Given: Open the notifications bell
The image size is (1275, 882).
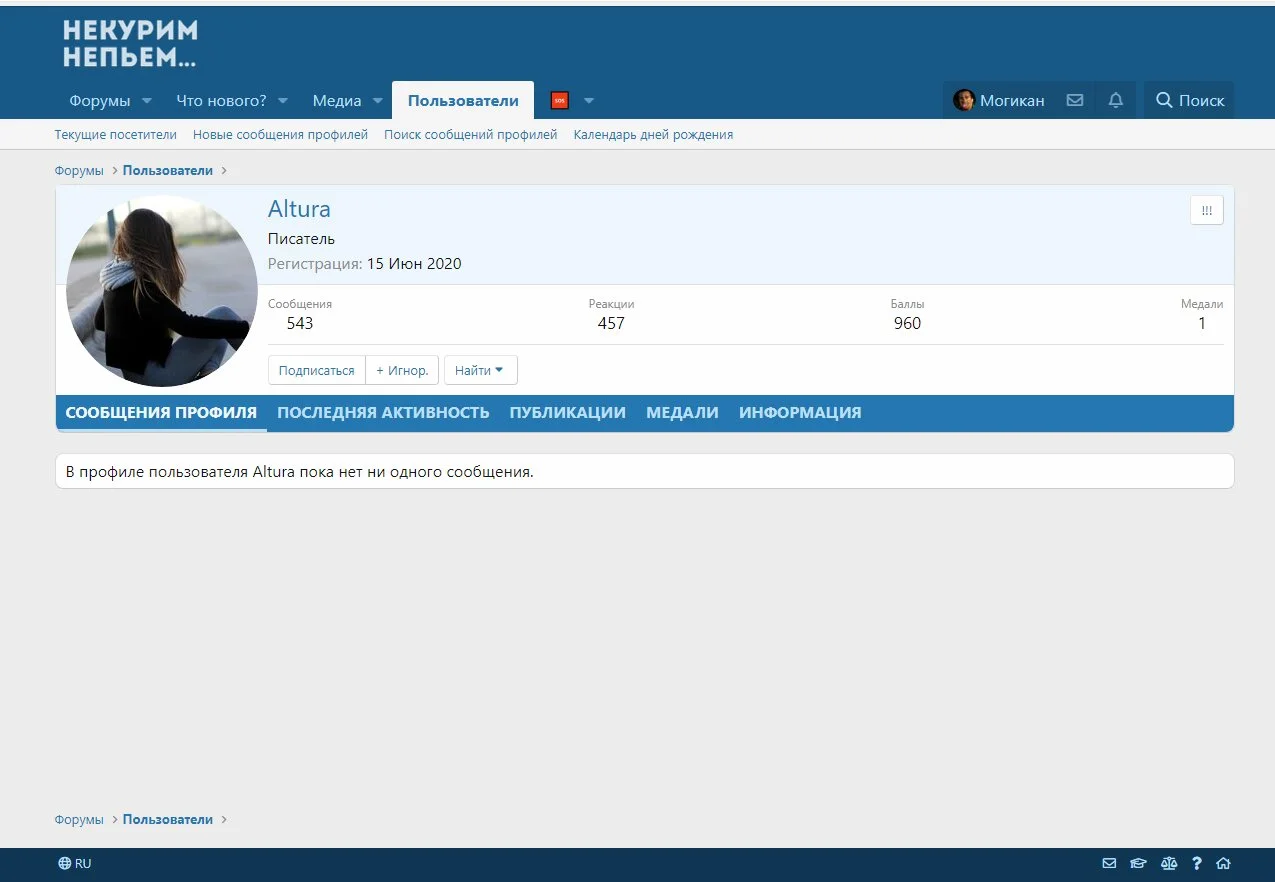Looking at the screenshot, I should coord(1116,100).
